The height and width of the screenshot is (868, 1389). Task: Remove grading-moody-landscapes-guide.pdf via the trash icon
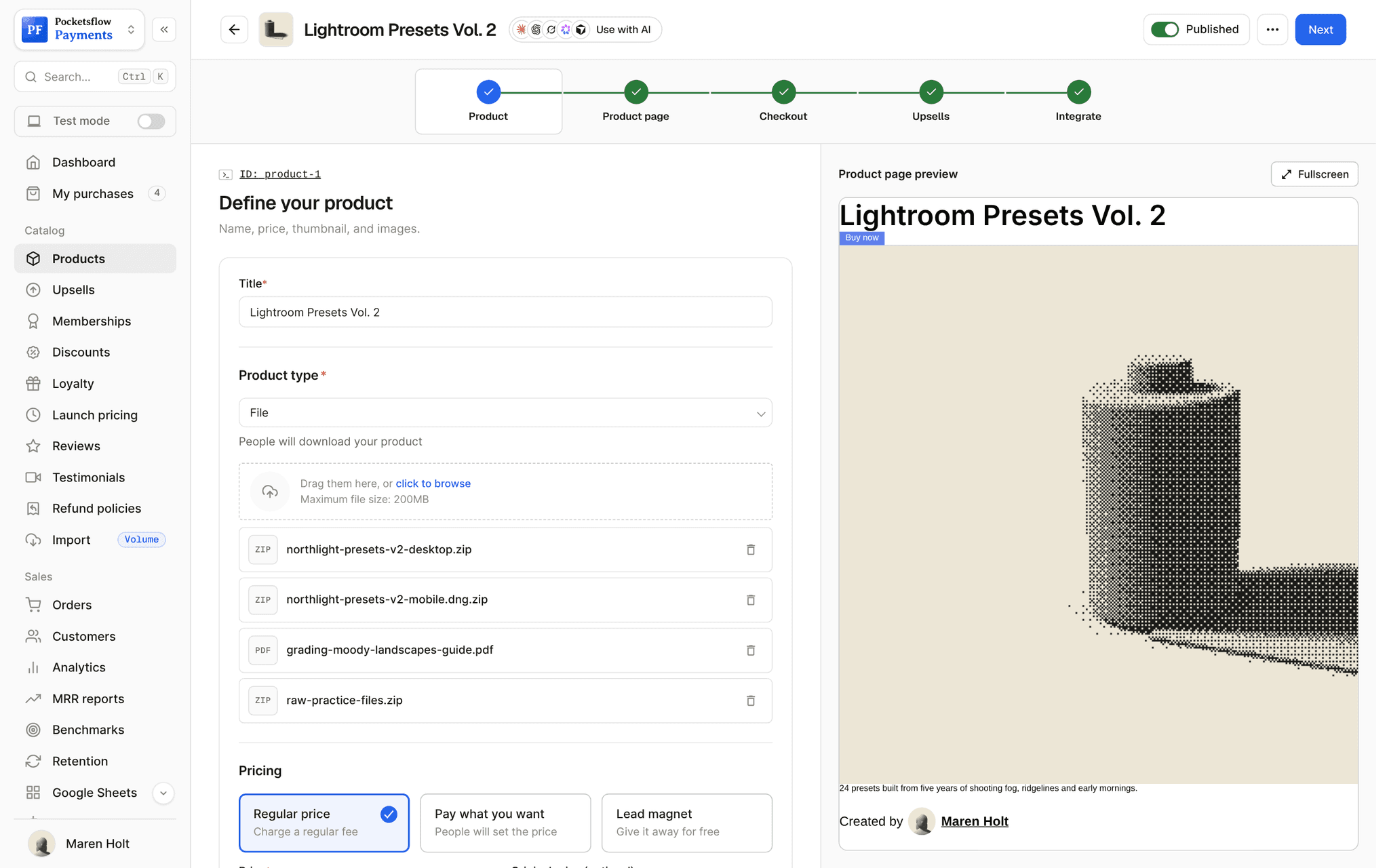(x=751, y=650)
